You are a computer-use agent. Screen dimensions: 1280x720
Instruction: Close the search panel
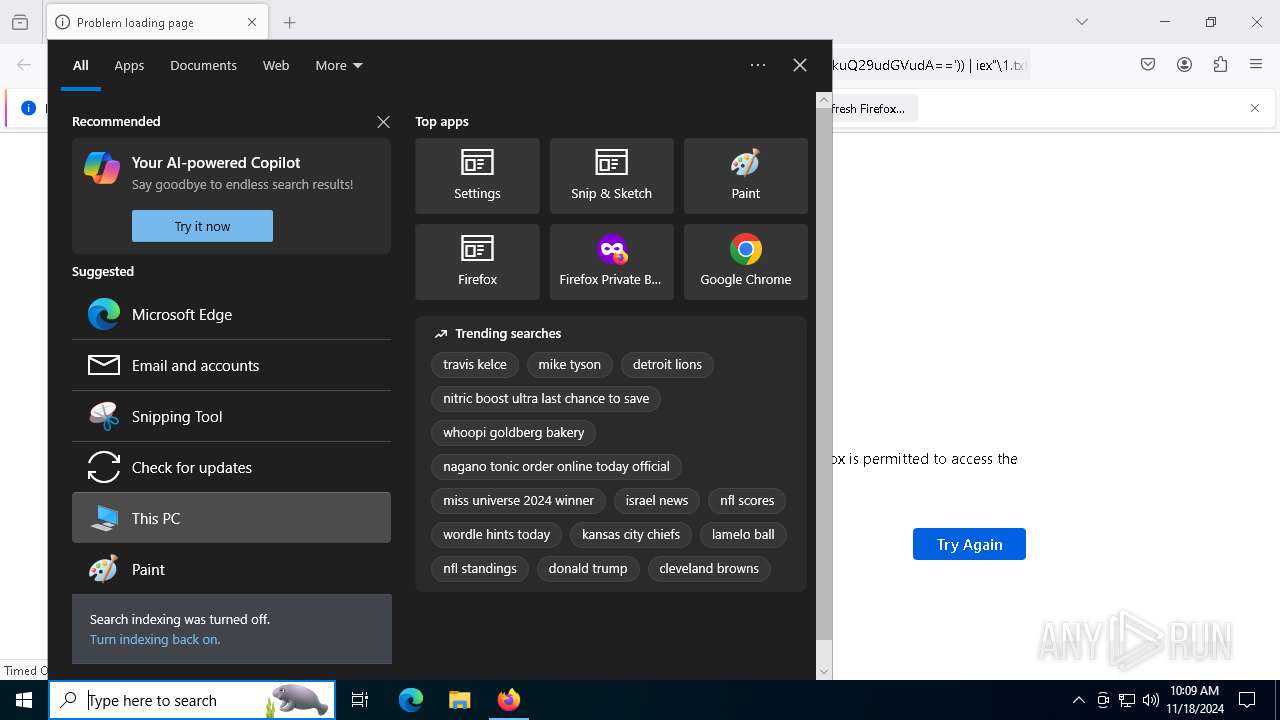click(x=800, y=65)
